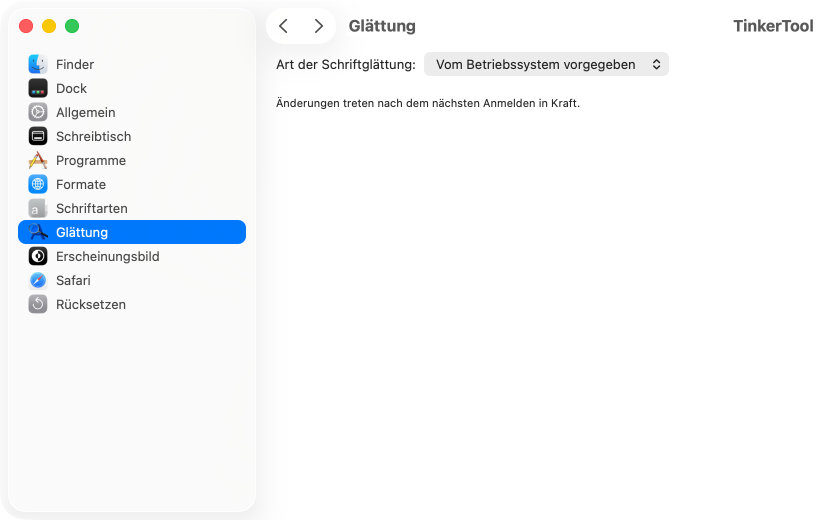The width and height of the screenshot is (824, 520).
Task: Click the Schreibtisch icon
Action: [x=38, y=136]
